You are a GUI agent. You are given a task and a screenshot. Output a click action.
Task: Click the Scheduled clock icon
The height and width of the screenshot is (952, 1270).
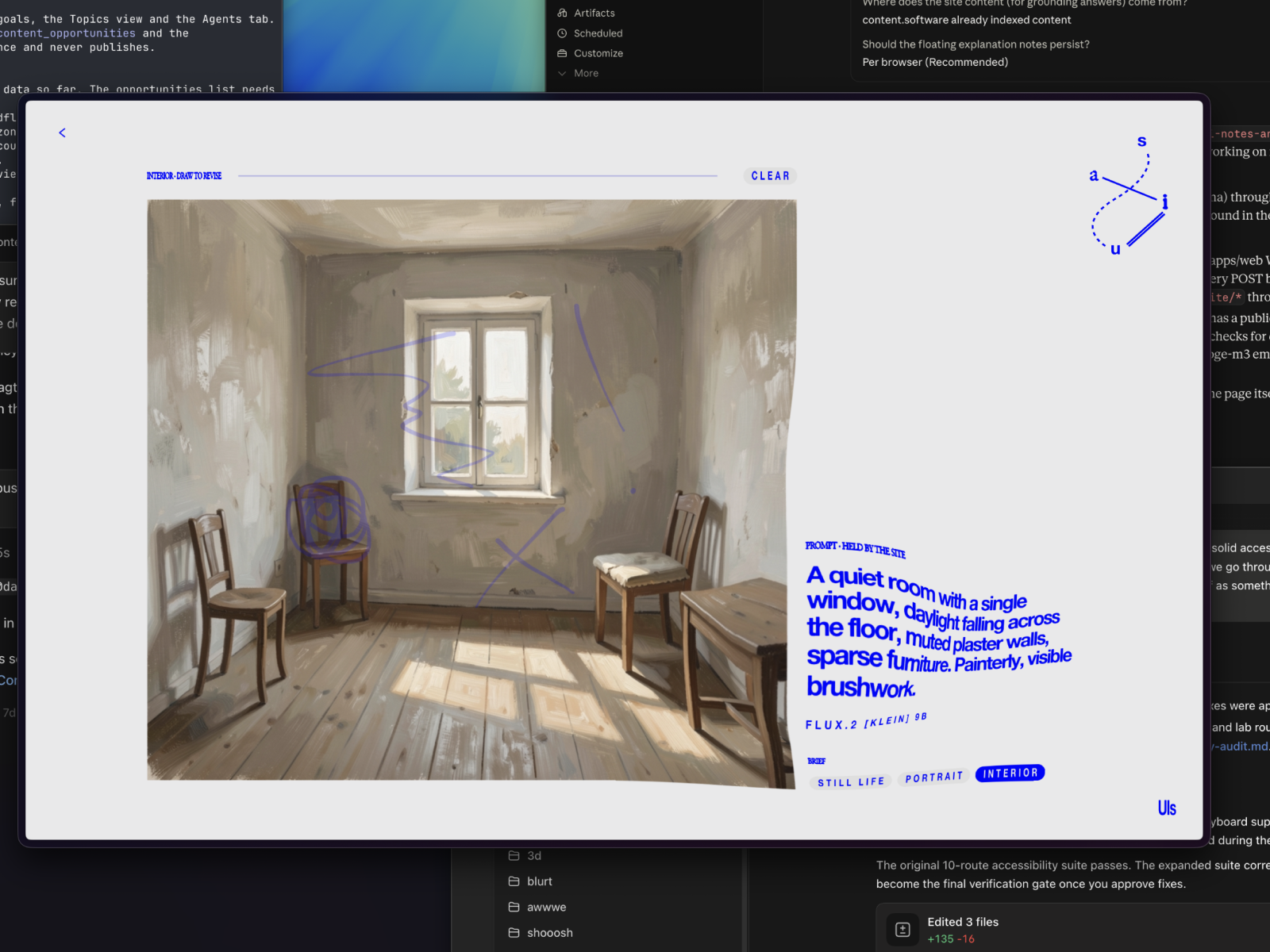pyautogui.click(x=562, y=33)
